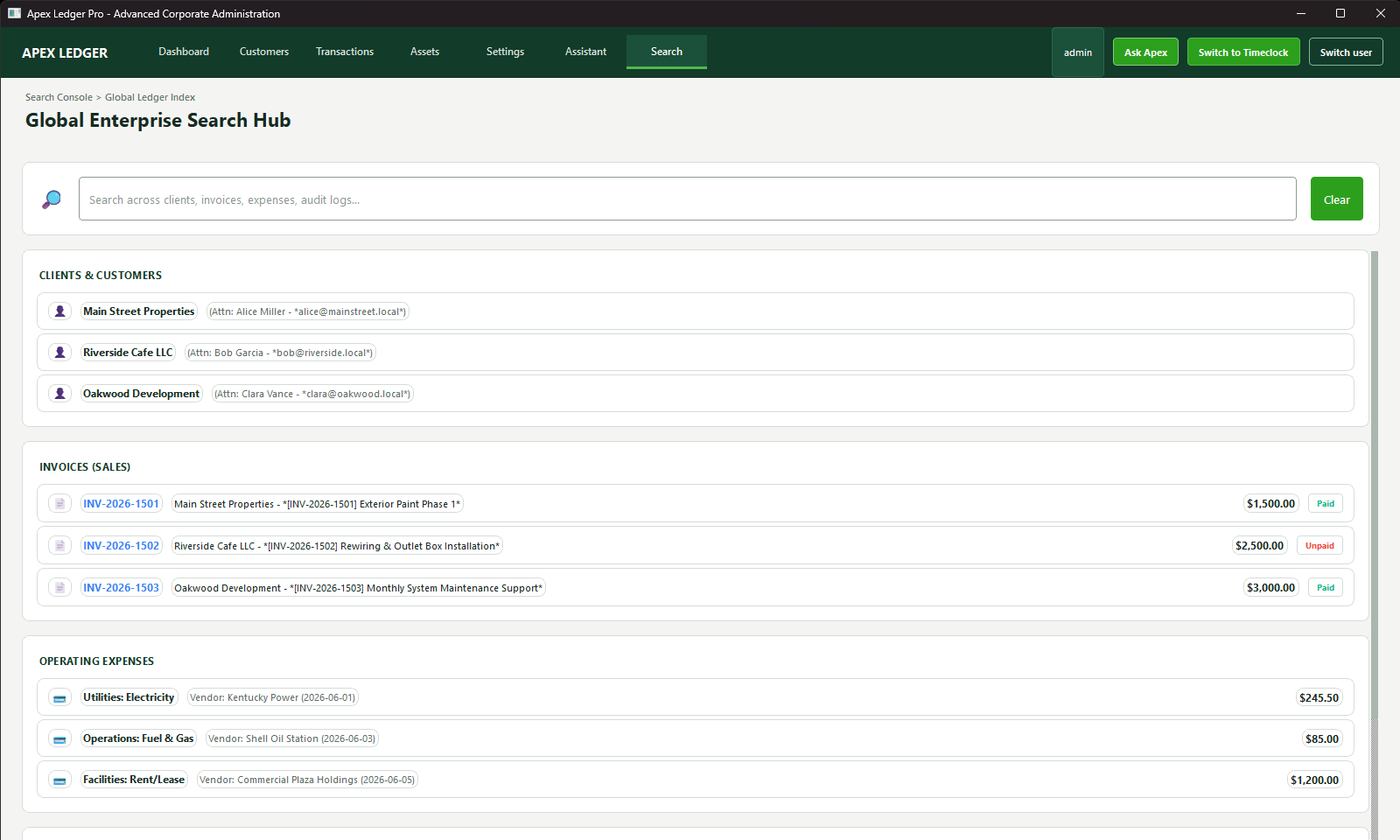The image size is (1400, 840).
Task: Click the $1,200.00 expense amount
Action: (x=1314, y=780)
